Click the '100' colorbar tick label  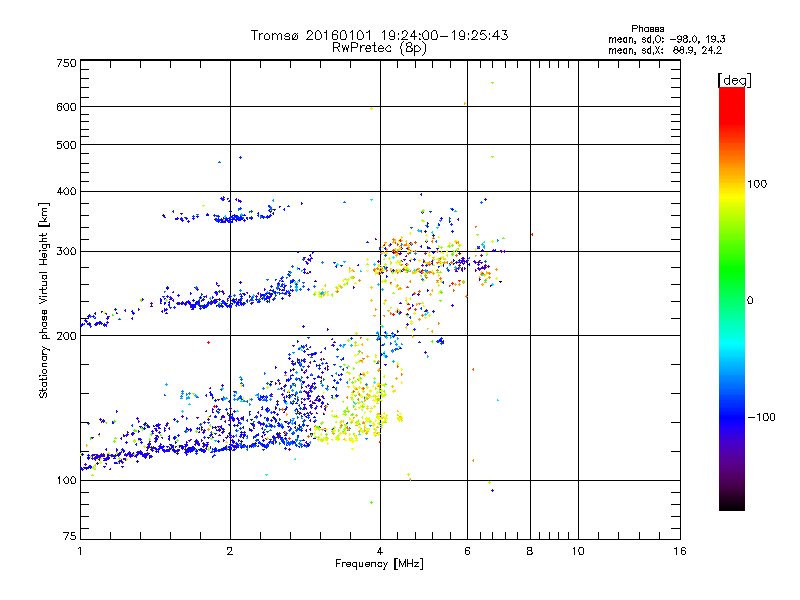coord(757,184)
